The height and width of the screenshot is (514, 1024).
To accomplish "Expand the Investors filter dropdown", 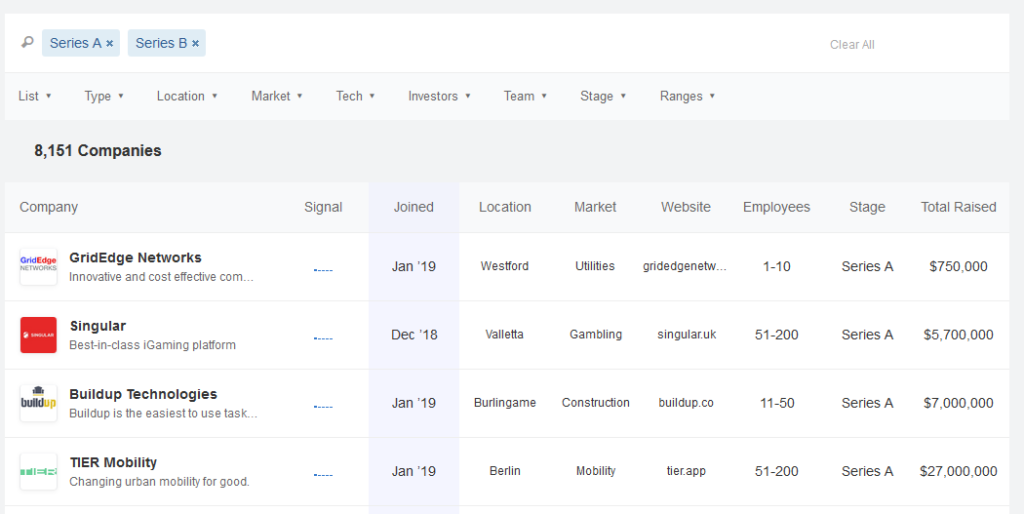I will pyautogui.click(x=439, y=96).
